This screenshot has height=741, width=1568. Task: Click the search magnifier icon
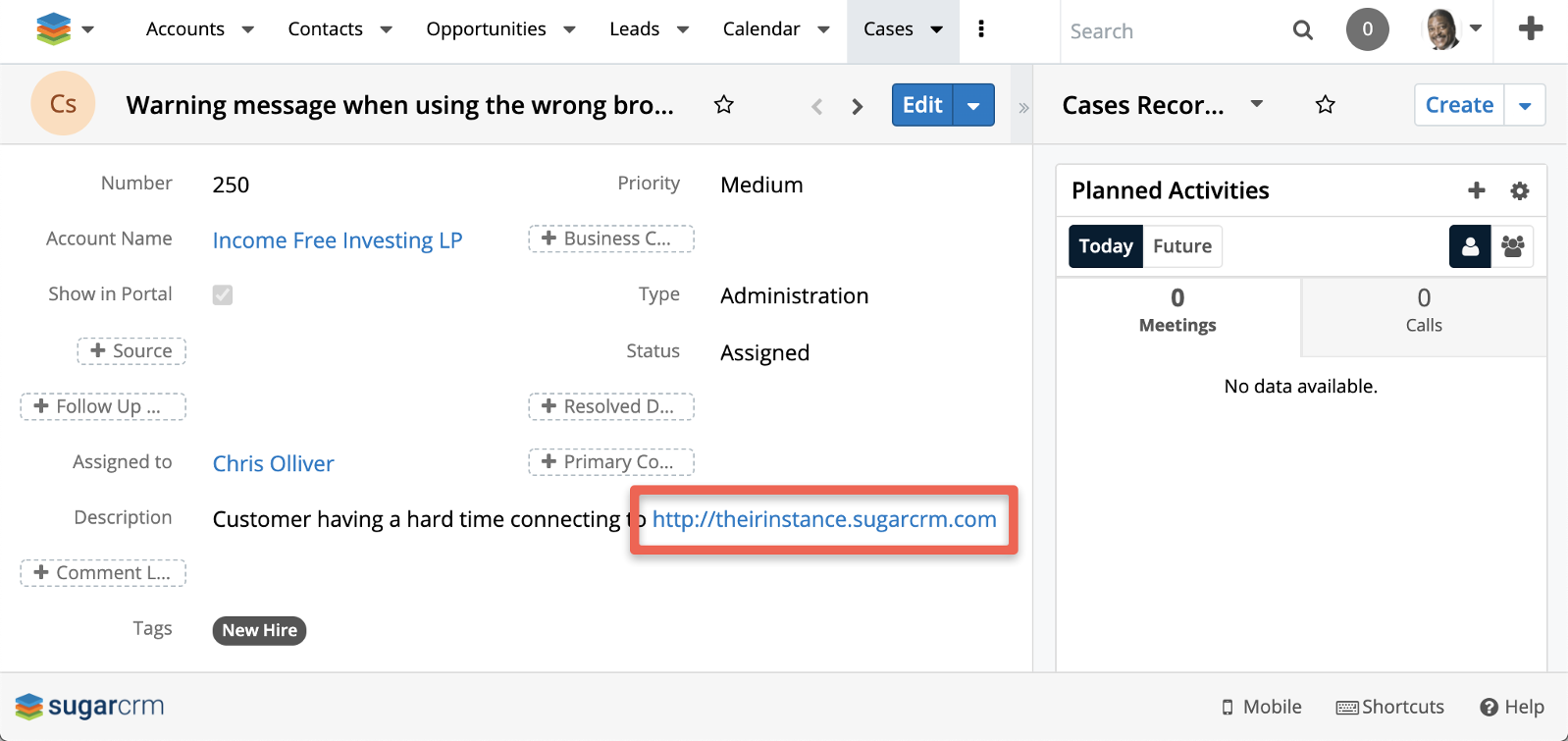click(x=1302, y=30)
